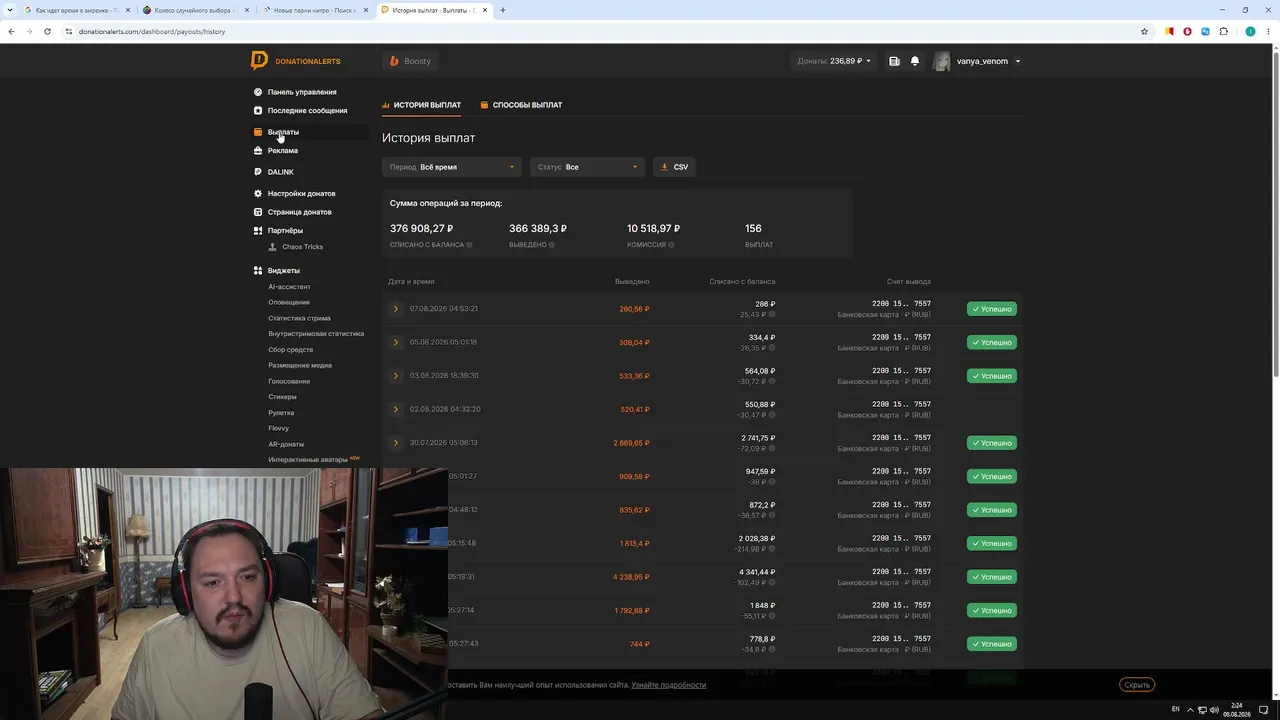Expand the 02.08.2026 04:32:20 payout row

point(396,409)
